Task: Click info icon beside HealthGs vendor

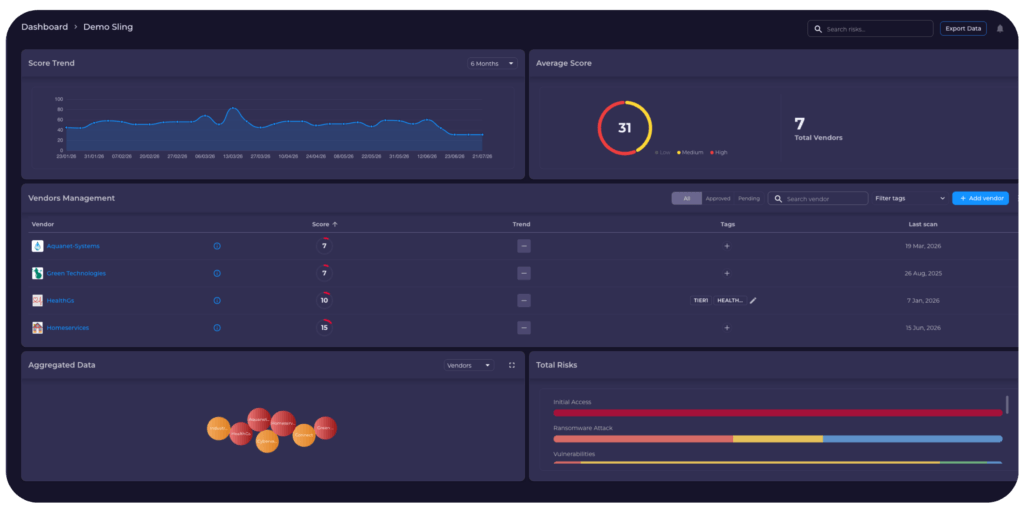Action: 217,301
